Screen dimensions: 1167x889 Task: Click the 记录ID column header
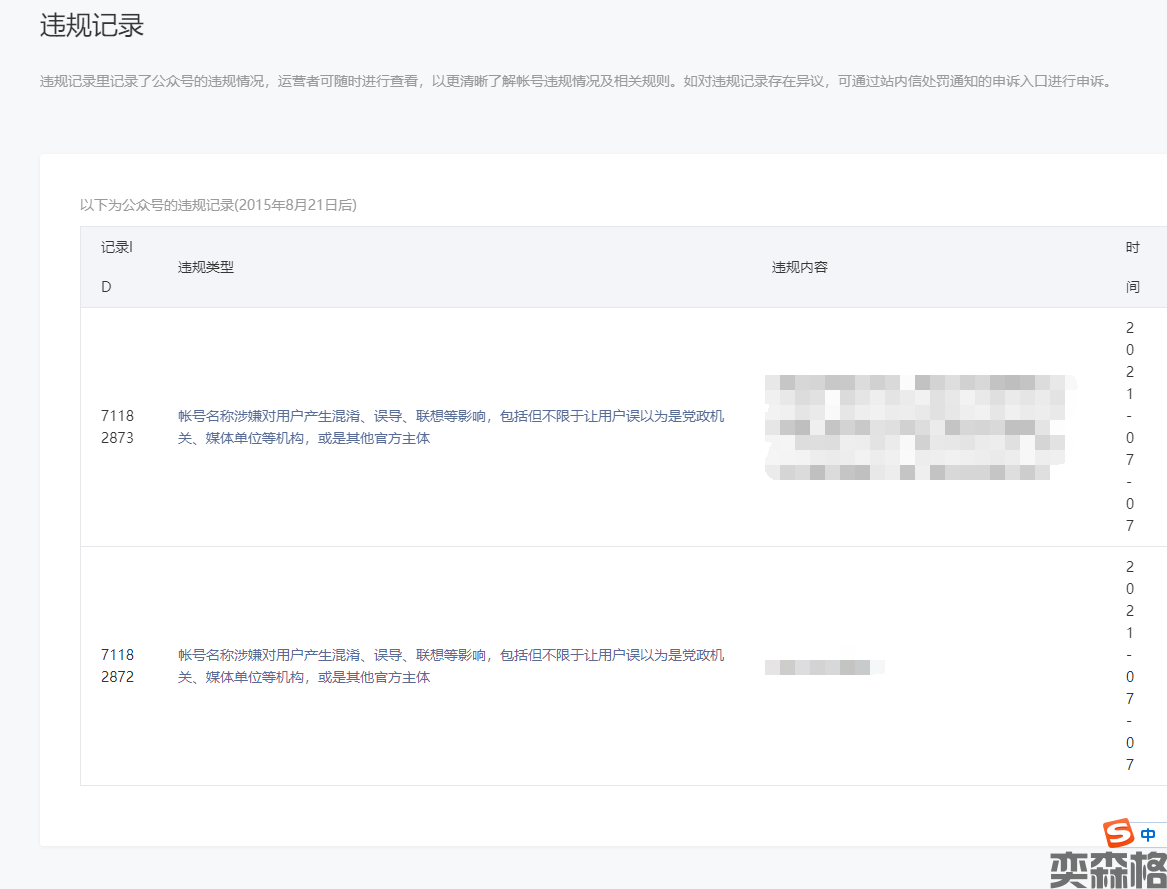coord(116,267)
